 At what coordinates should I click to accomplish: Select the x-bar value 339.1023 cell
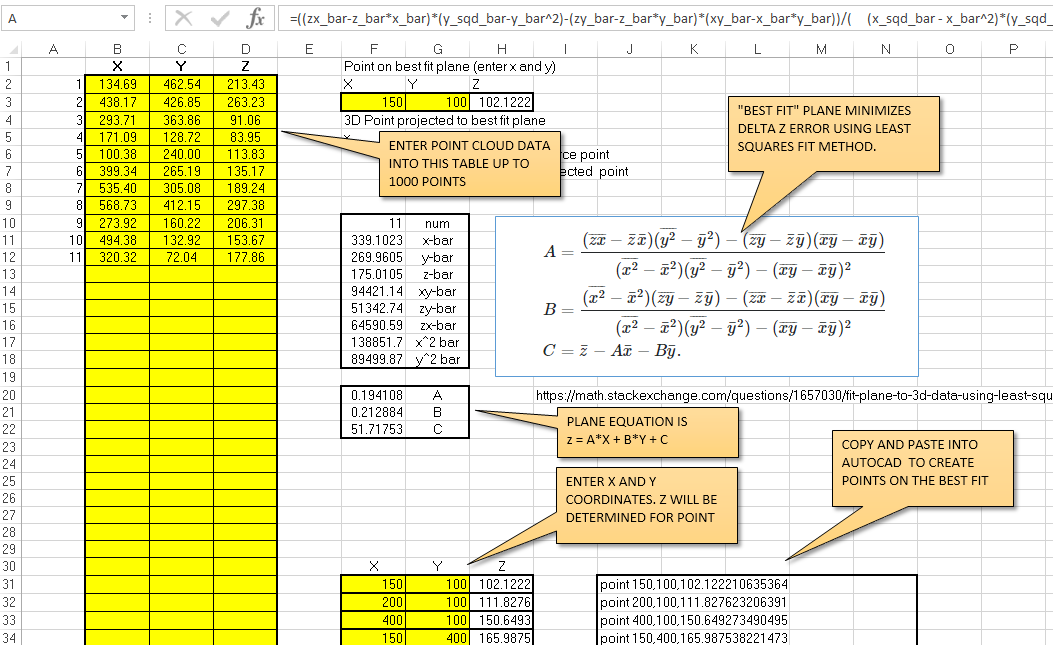(373, 241)
